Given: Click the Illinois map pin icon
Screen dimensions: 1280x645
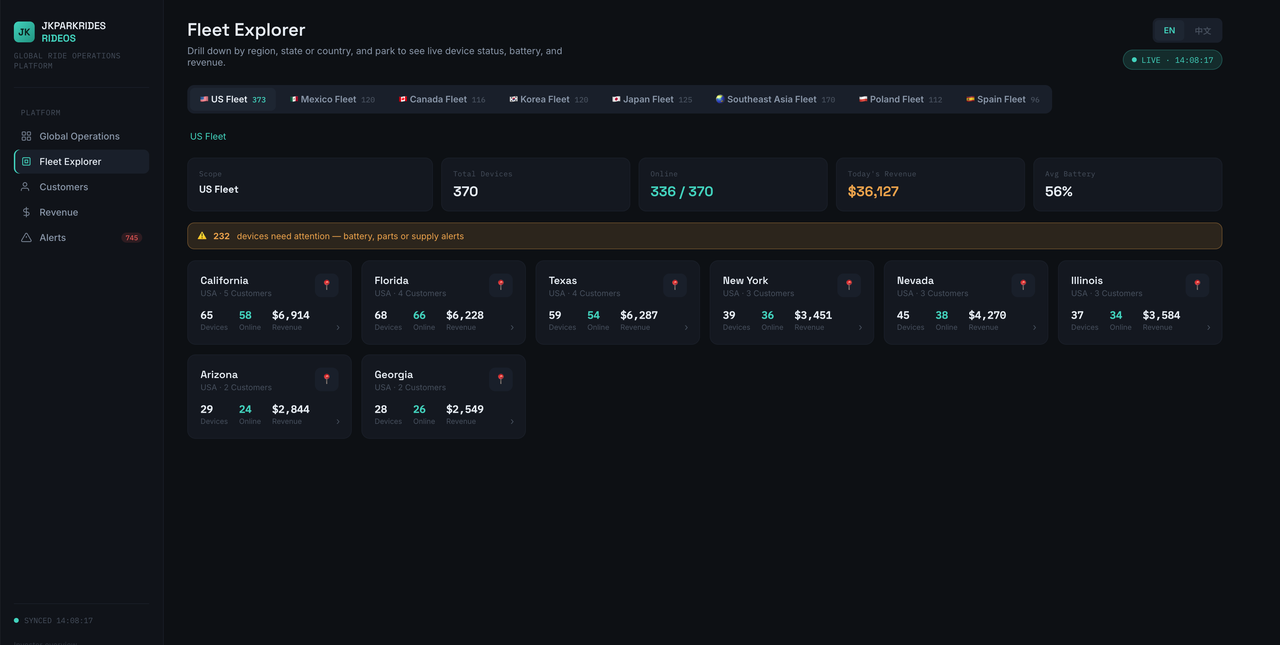Looking at the screenshot, I should pyautogui.click(x=1197, y=285).
